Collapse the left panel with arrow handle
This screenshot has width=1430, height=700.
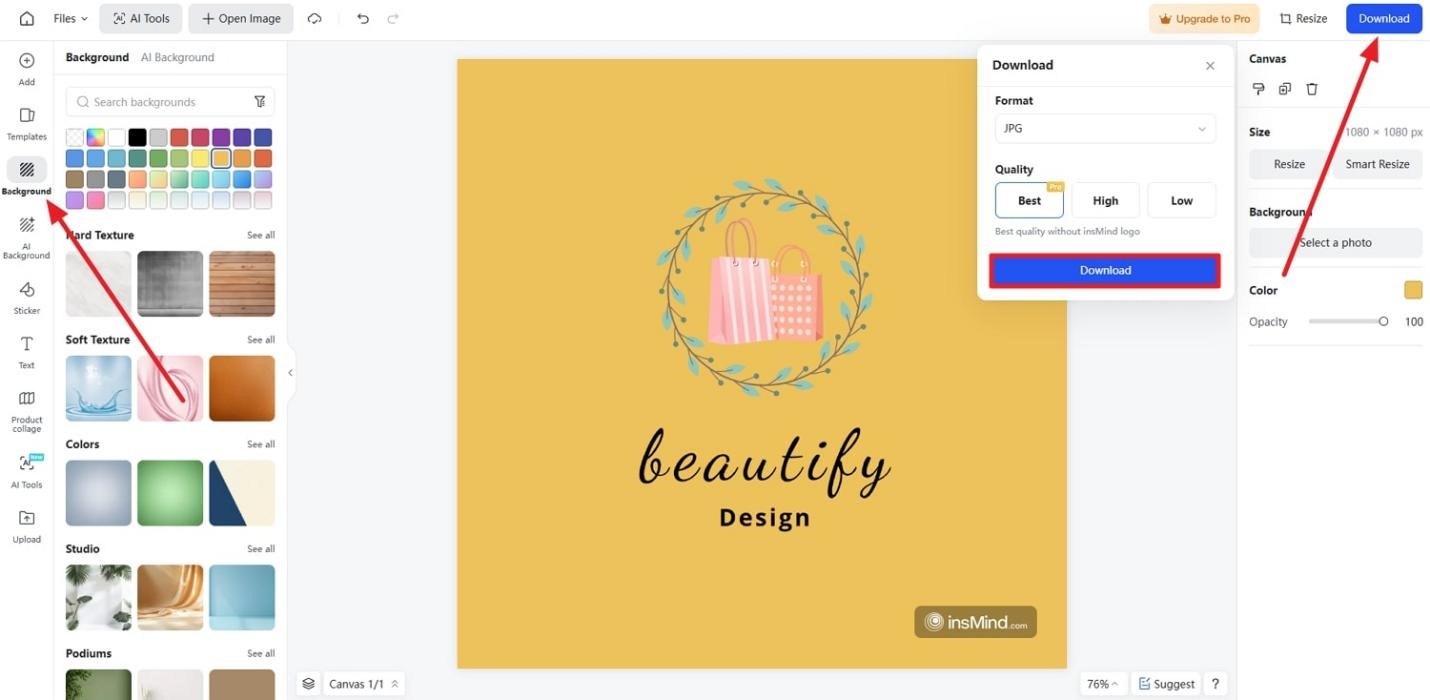(x=291, y=373)
